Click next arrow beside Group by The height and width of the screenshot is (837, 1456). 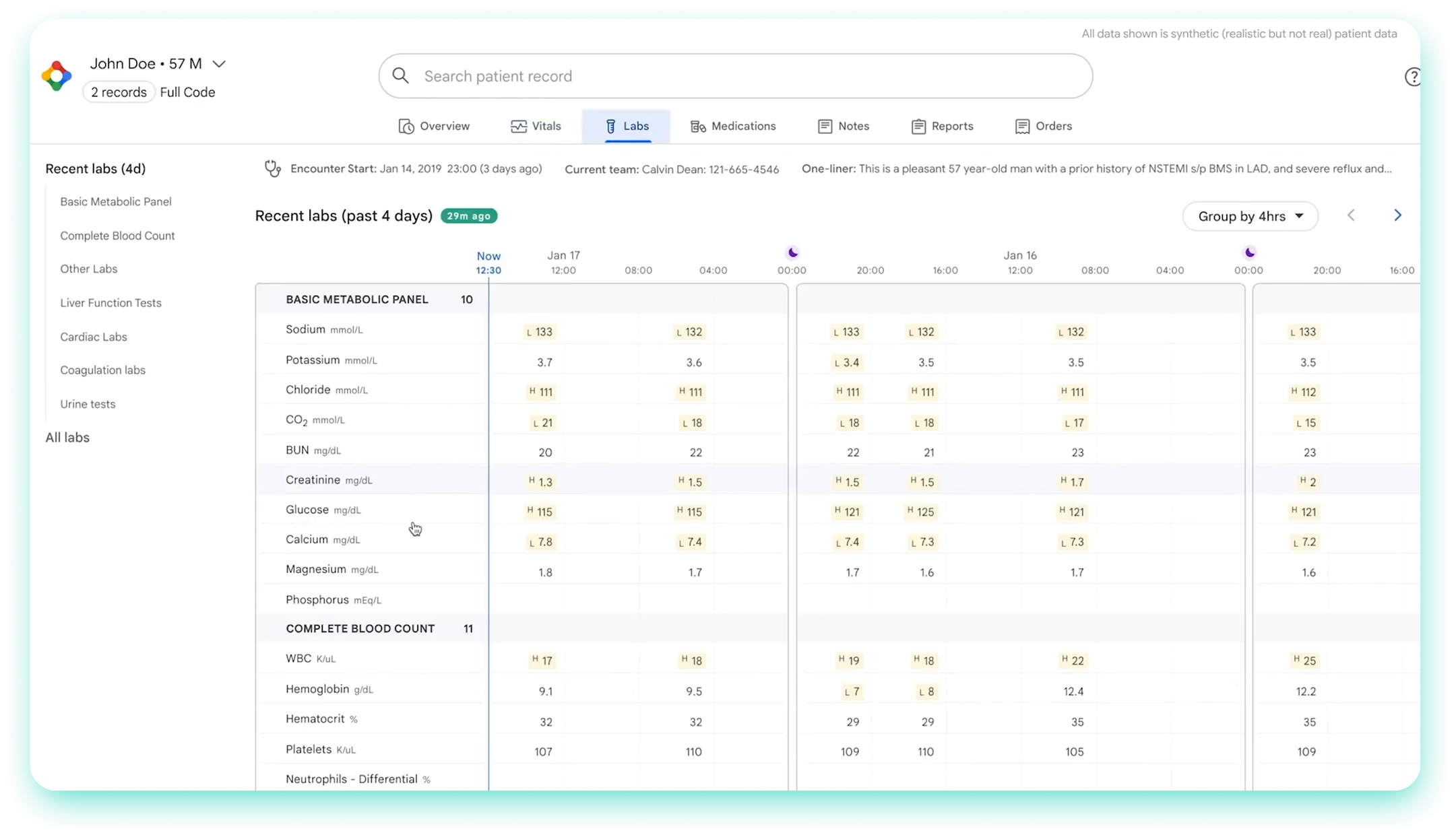[1397, 215]
